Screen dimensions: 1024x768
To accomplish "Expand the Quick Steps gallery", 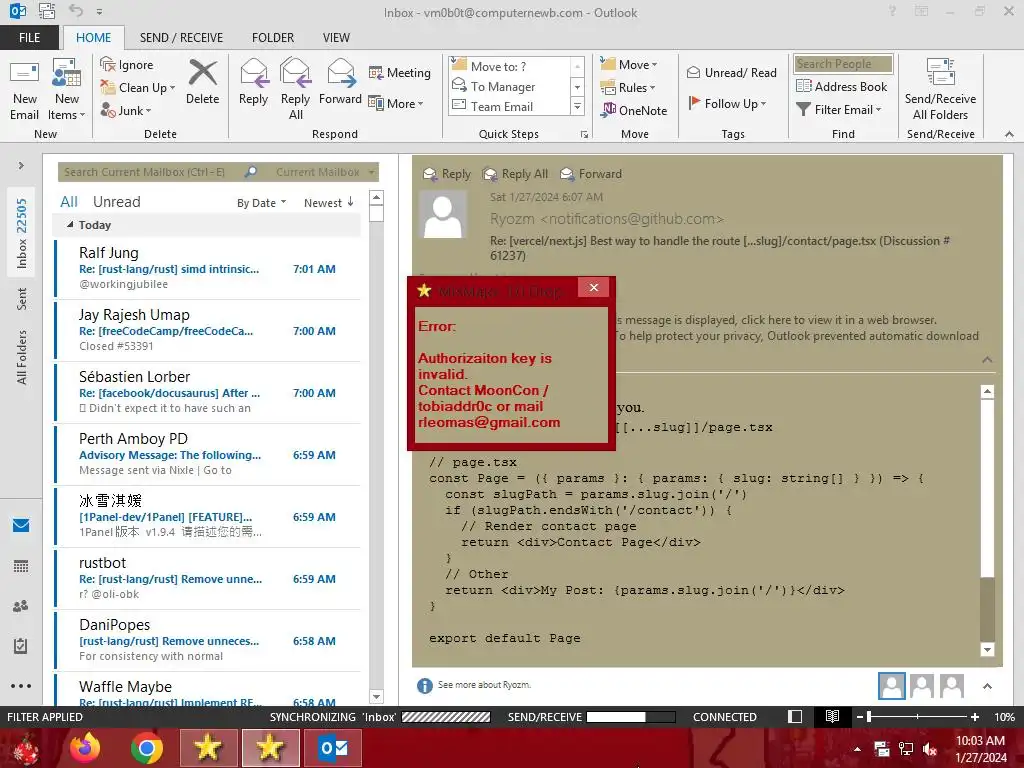I will (577, 106).
